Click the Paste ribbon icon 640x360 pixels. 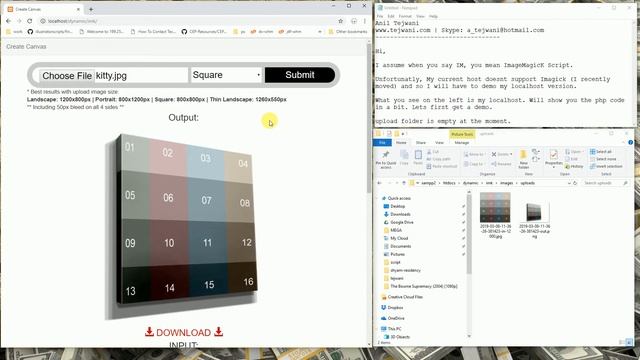[418, 157]
